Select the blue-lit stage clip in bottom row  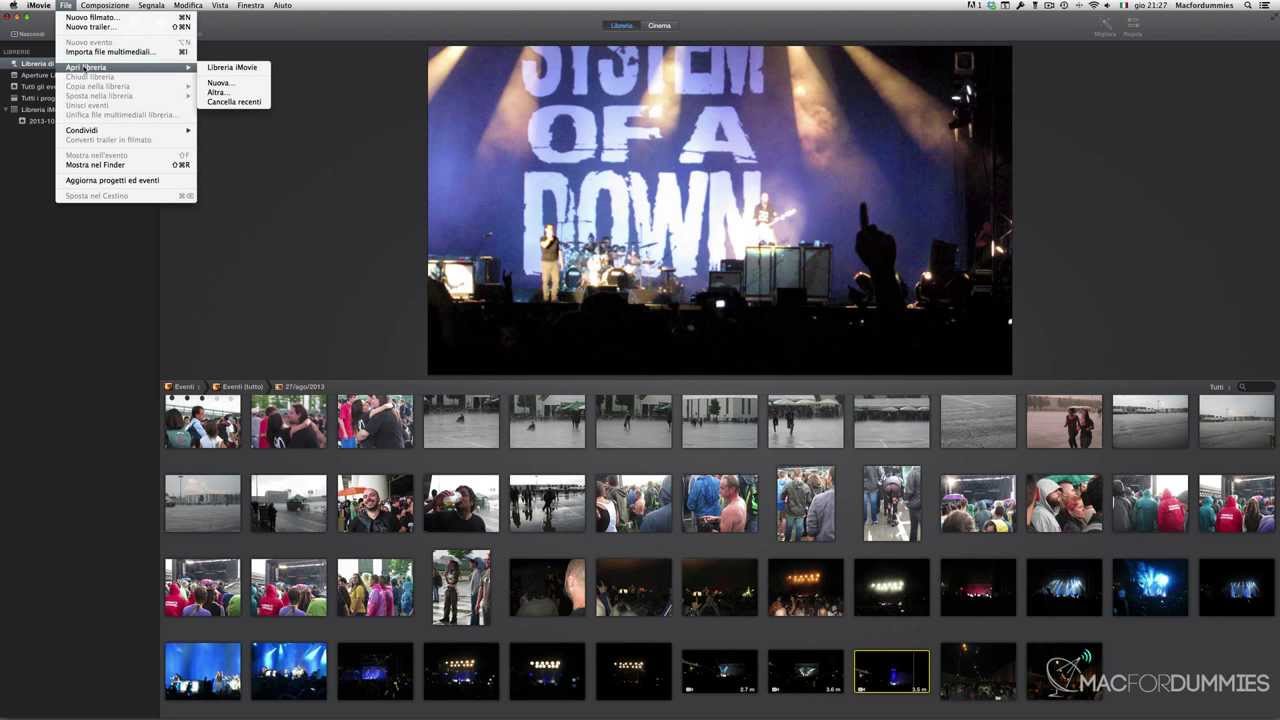pyautogui.click(x=203, y=671)
